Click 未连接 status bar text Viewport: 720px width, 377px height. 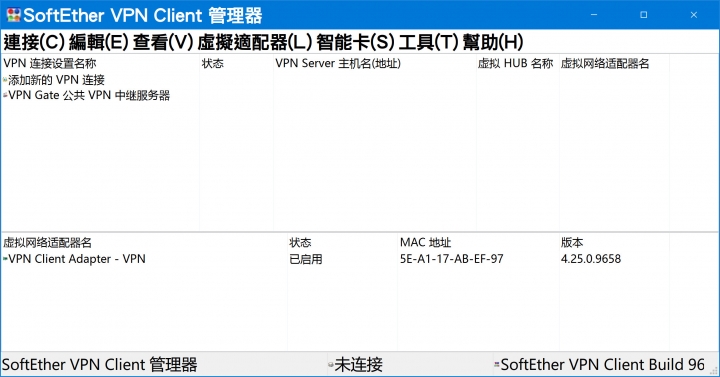(x=359, y=365)
